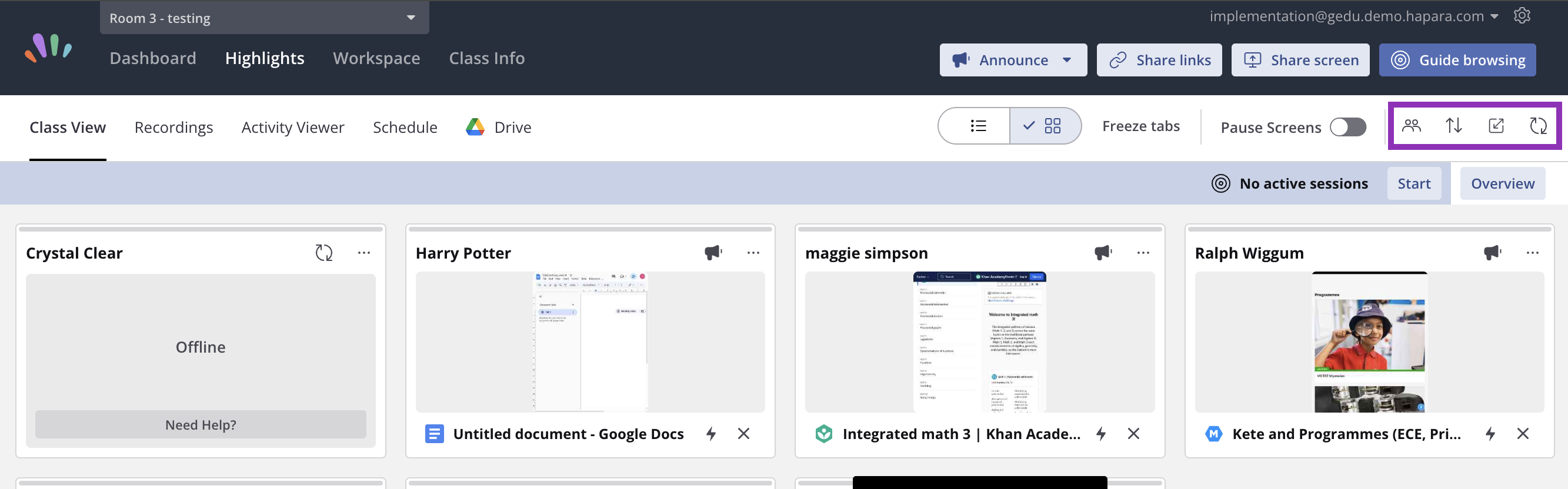Open the Highlights menu
Screen dimensions: 1568x489
click(x=264, y=58)
